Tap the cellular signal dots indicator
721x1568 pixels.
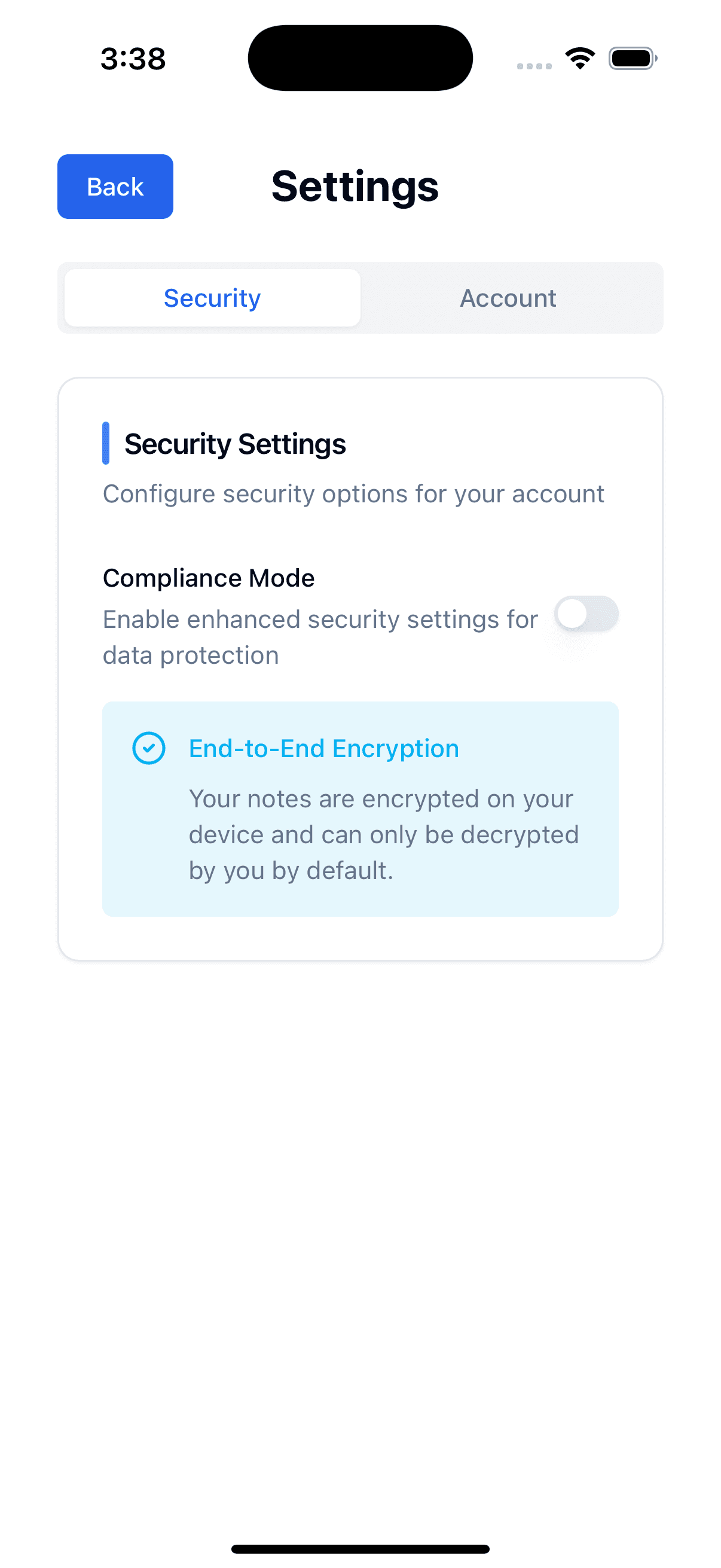tap(534, 65)
